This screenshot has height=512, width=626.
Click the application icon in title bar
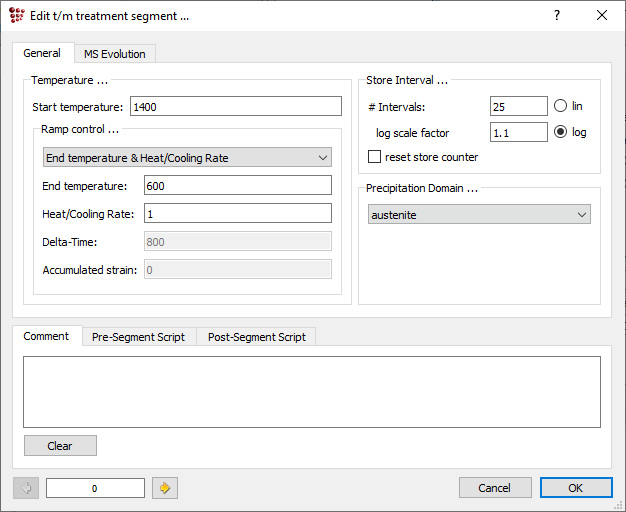16,15
